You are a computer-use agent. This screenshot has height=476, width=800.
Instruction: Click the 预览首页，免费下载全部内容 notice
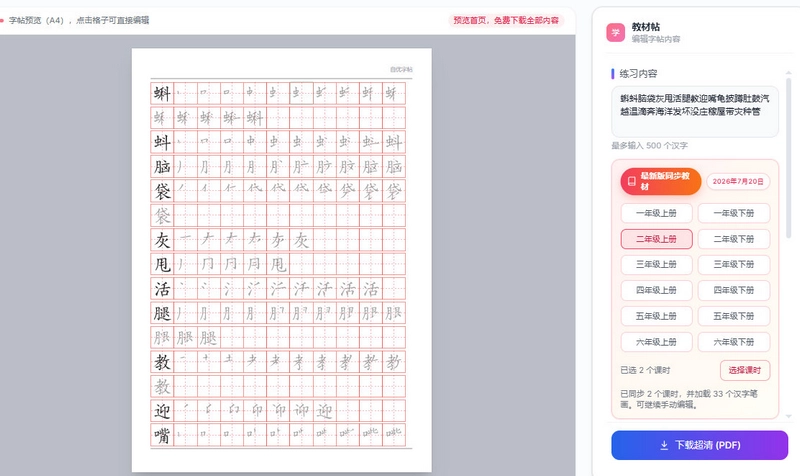pyautogui.click(x=506, y=20)
